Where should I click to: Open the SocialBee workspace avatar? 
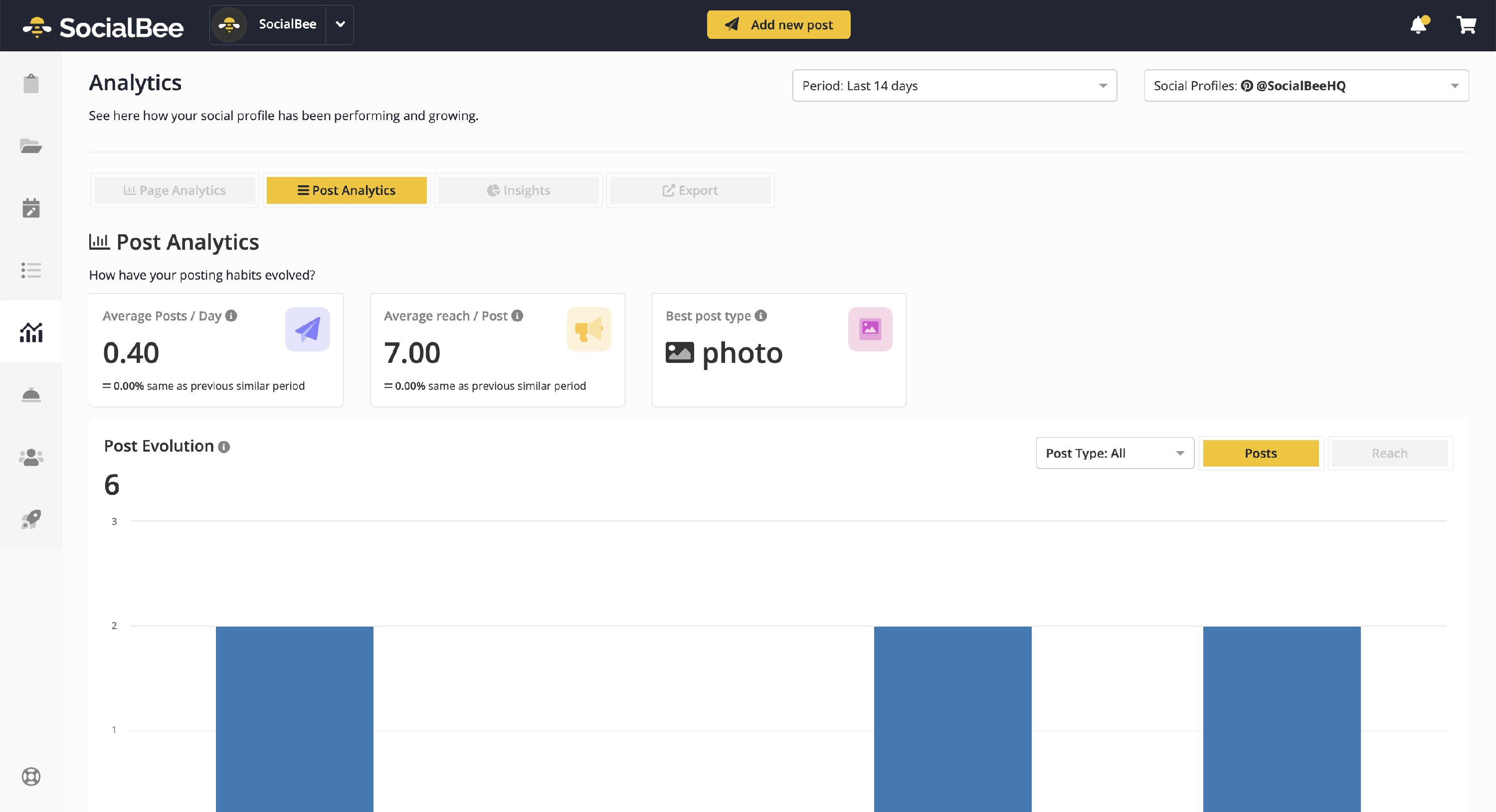pos(229,24)
